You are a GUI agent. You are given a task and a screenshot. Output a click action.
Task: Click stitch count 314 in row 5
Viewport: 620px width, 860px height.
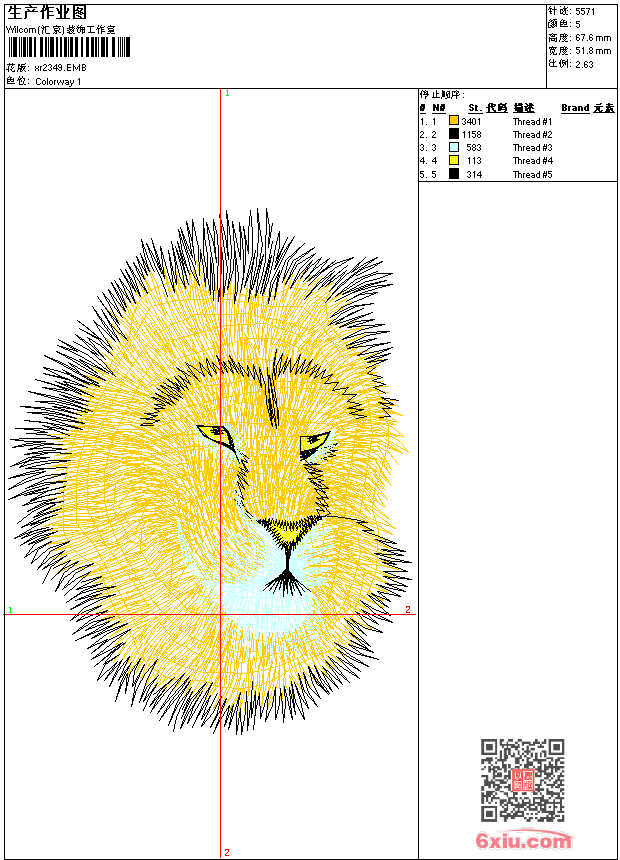tap(474, 175)
